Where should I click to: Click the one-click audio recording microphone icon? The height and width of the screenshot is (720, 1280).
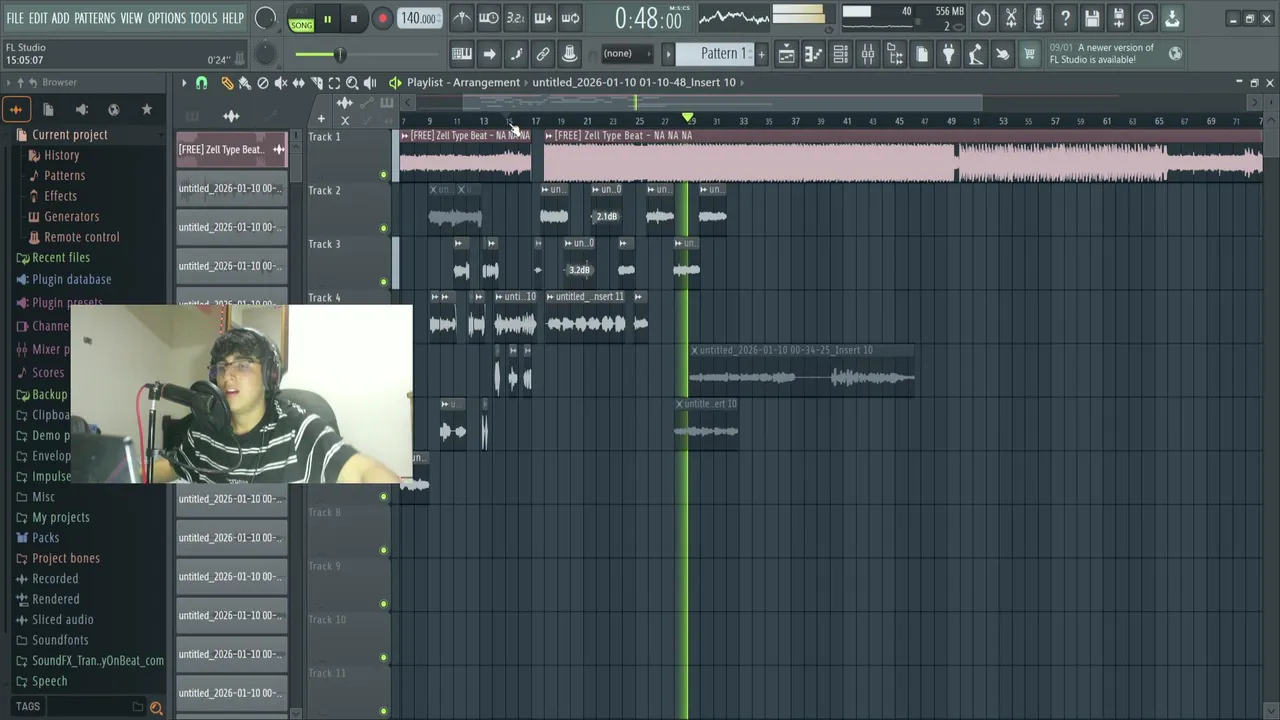pos(1038,18)
